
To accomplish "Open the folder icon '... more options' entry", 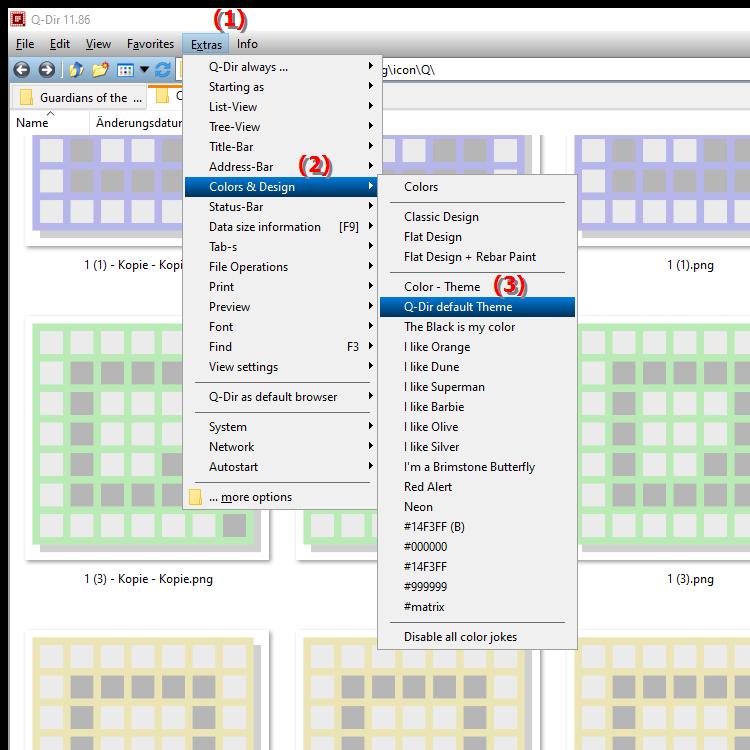I will 250,497.
